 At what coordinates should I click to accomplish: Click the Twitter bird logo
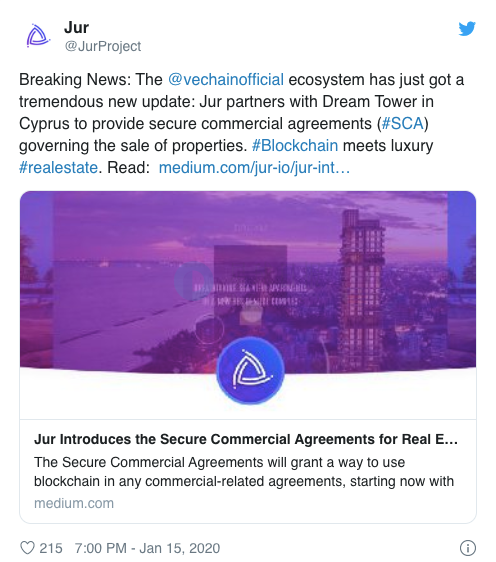467,29
